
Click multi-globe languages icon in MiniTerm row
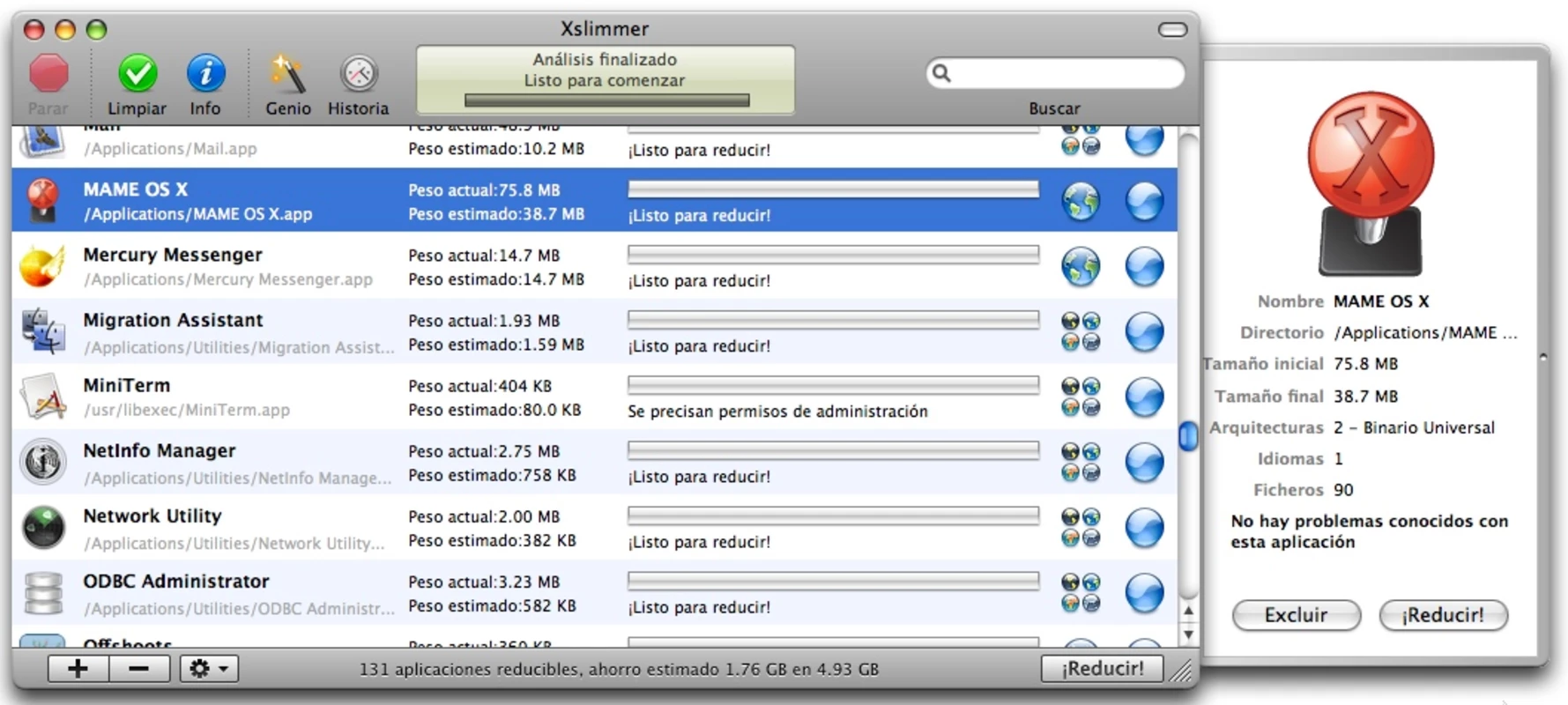[x=1081, y=397]
